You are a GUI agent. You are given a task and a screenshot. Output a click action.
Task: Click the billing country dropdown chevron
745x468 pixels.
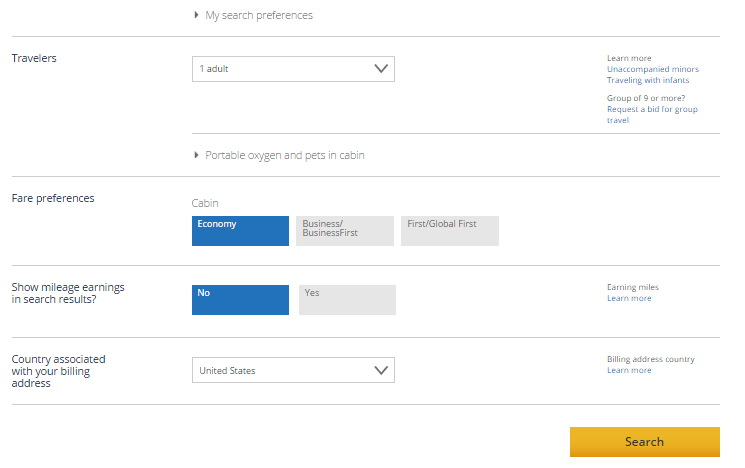coord(381,370)
